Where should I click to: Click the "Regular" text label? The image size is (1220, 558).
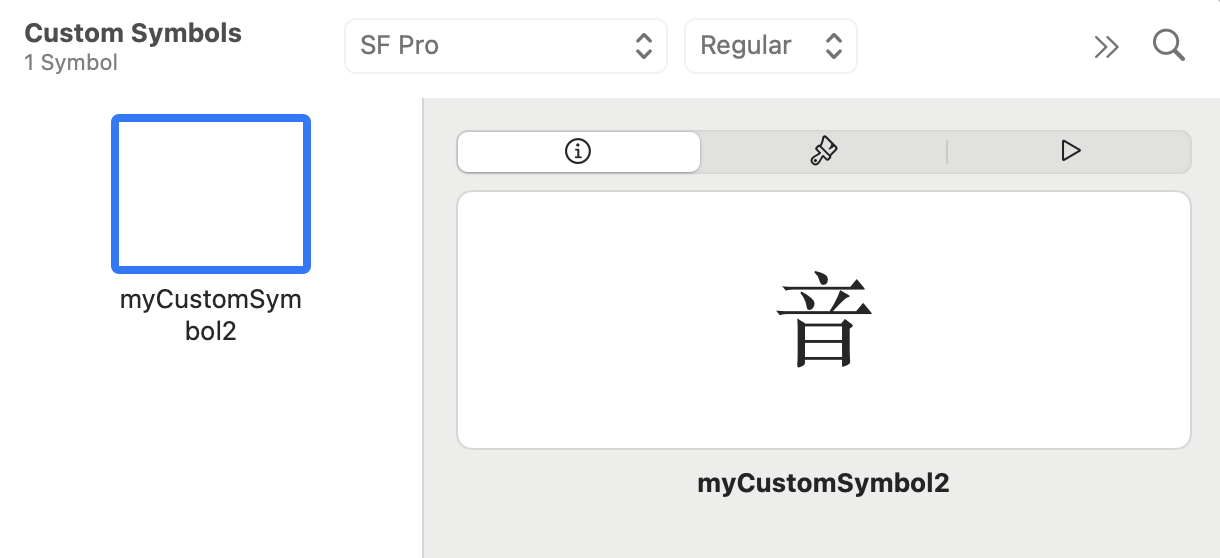[746, 46]
